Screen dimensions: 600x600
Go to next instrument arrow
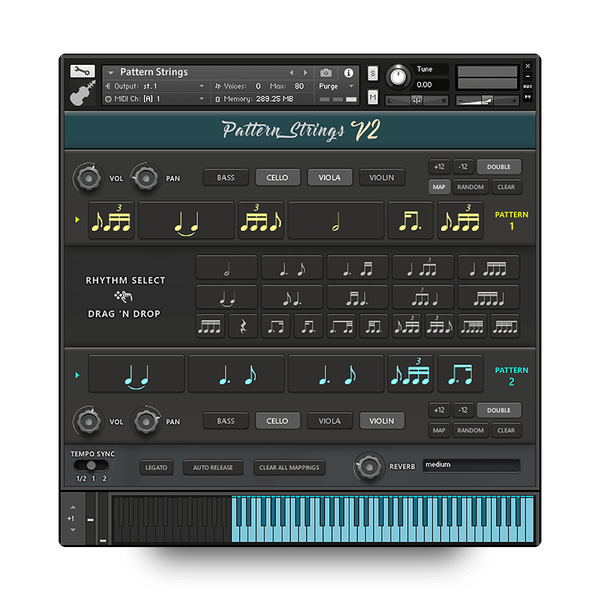[x=305, y=72]
